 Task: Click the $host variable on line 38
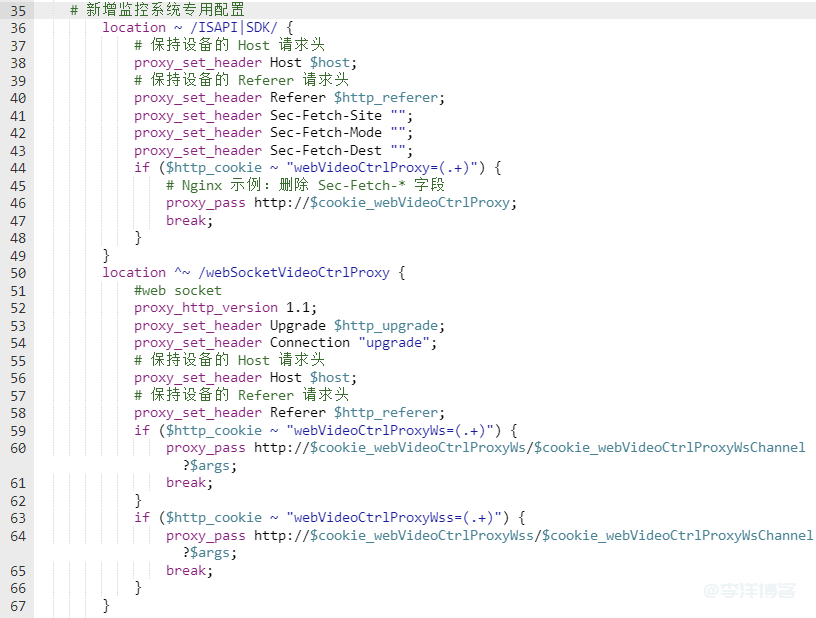329,63
